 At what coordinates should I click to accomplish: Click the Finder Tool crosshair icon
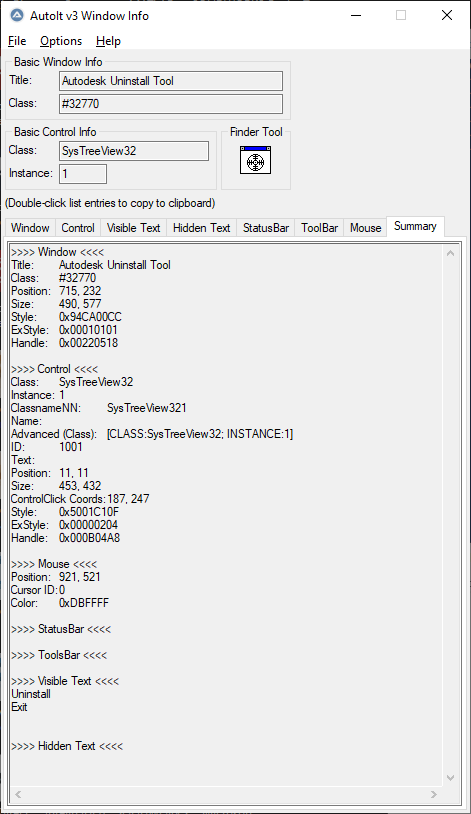coord(255,160)
